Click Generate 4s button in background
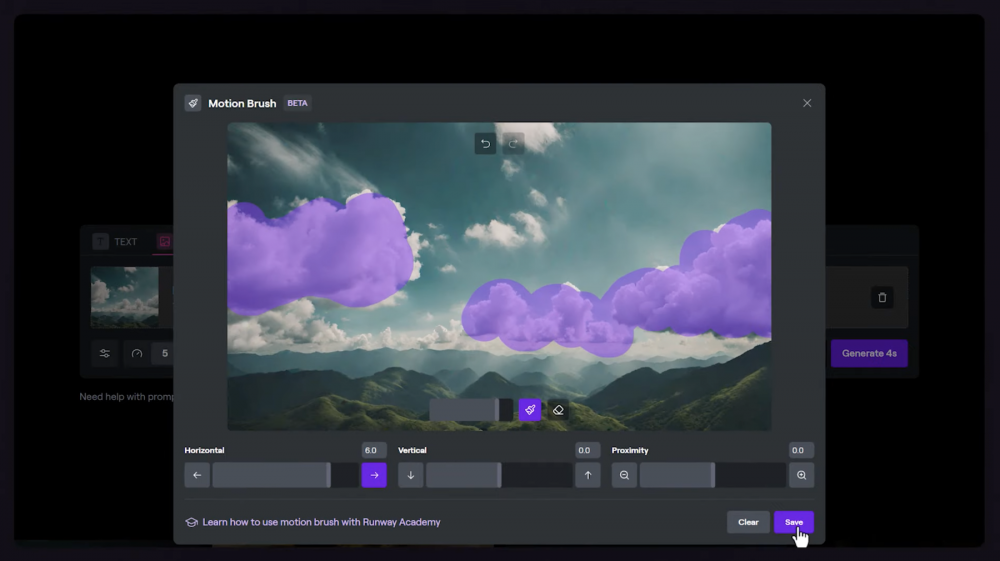1000x561 pixels. click(x=869, y=353)
